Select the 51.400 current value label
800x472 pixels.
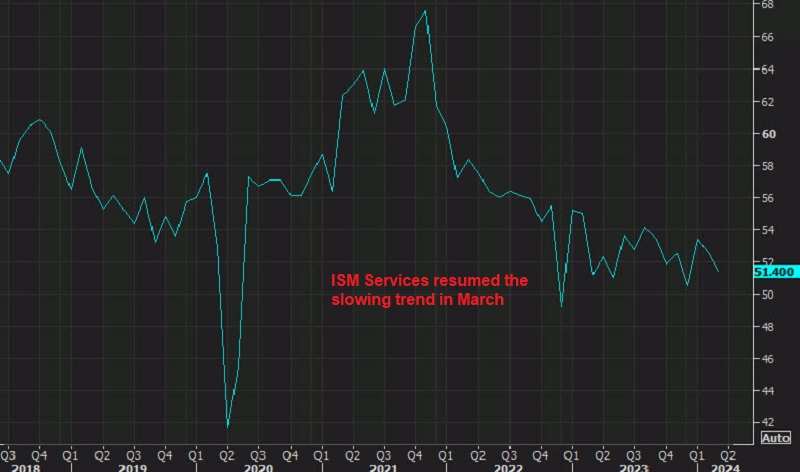776,271
